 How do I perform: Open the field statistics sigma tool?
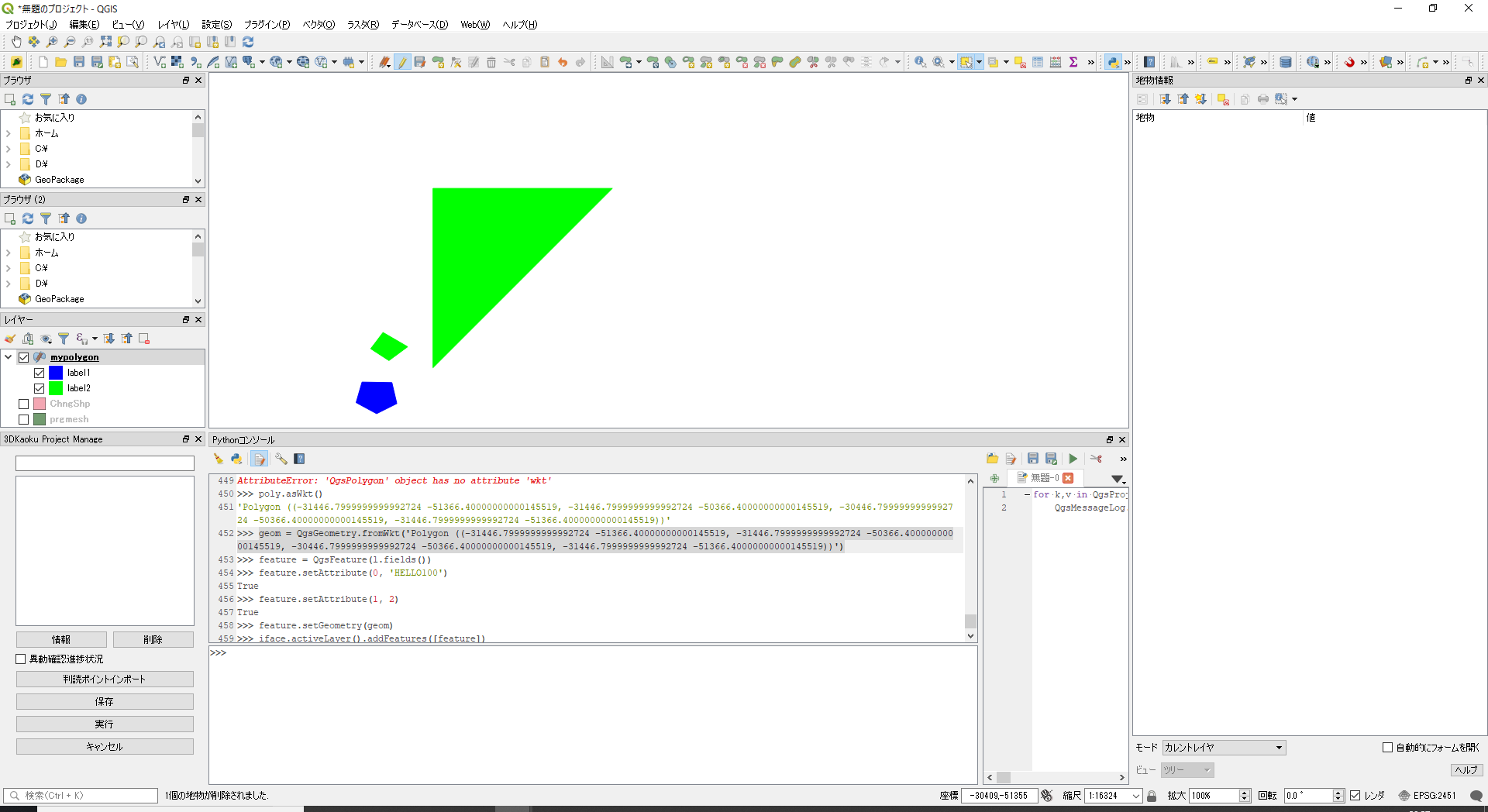pos(1073,62)
